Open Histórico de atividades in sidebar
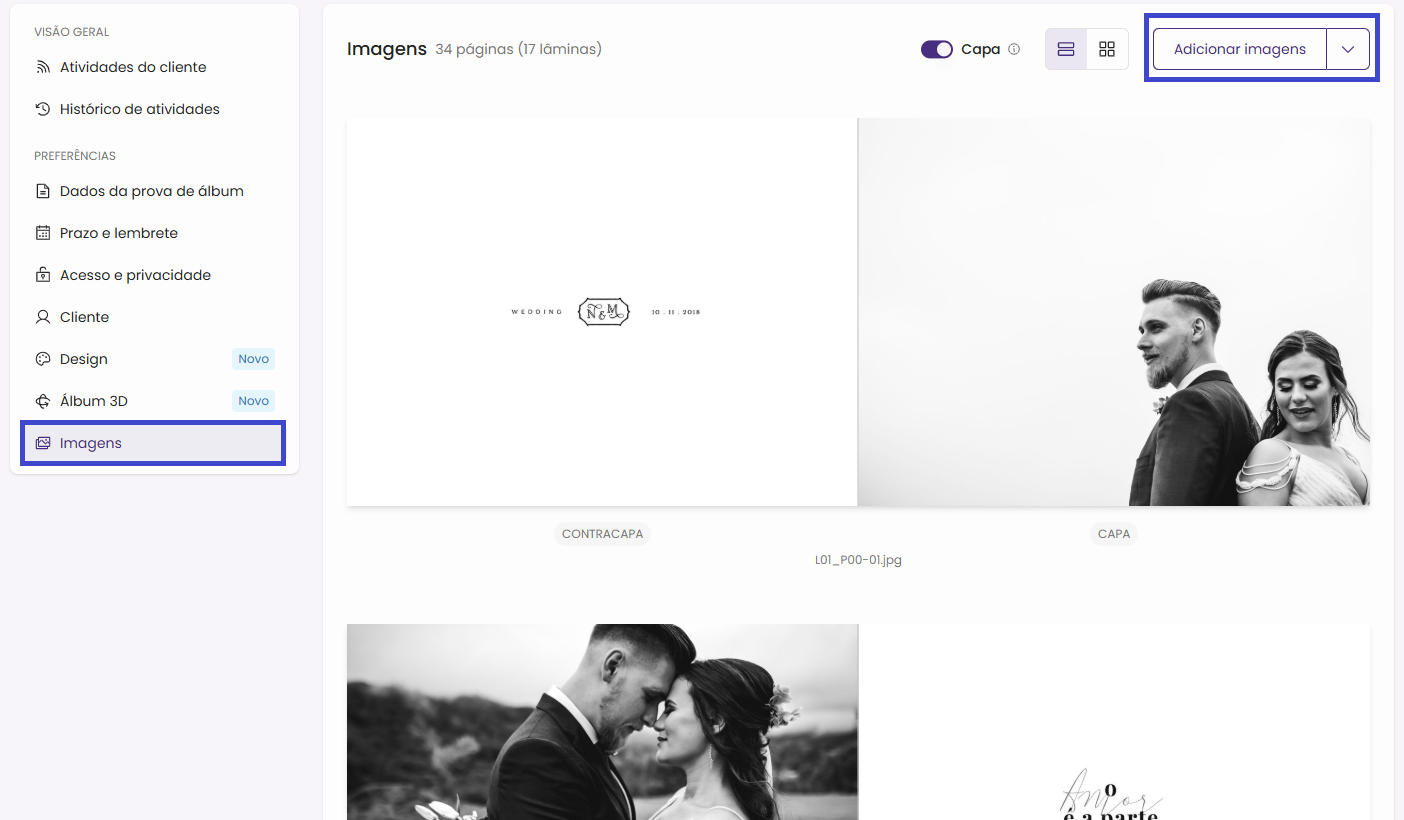This screenshot has height=820, width=1404. (x=139, y=109)
